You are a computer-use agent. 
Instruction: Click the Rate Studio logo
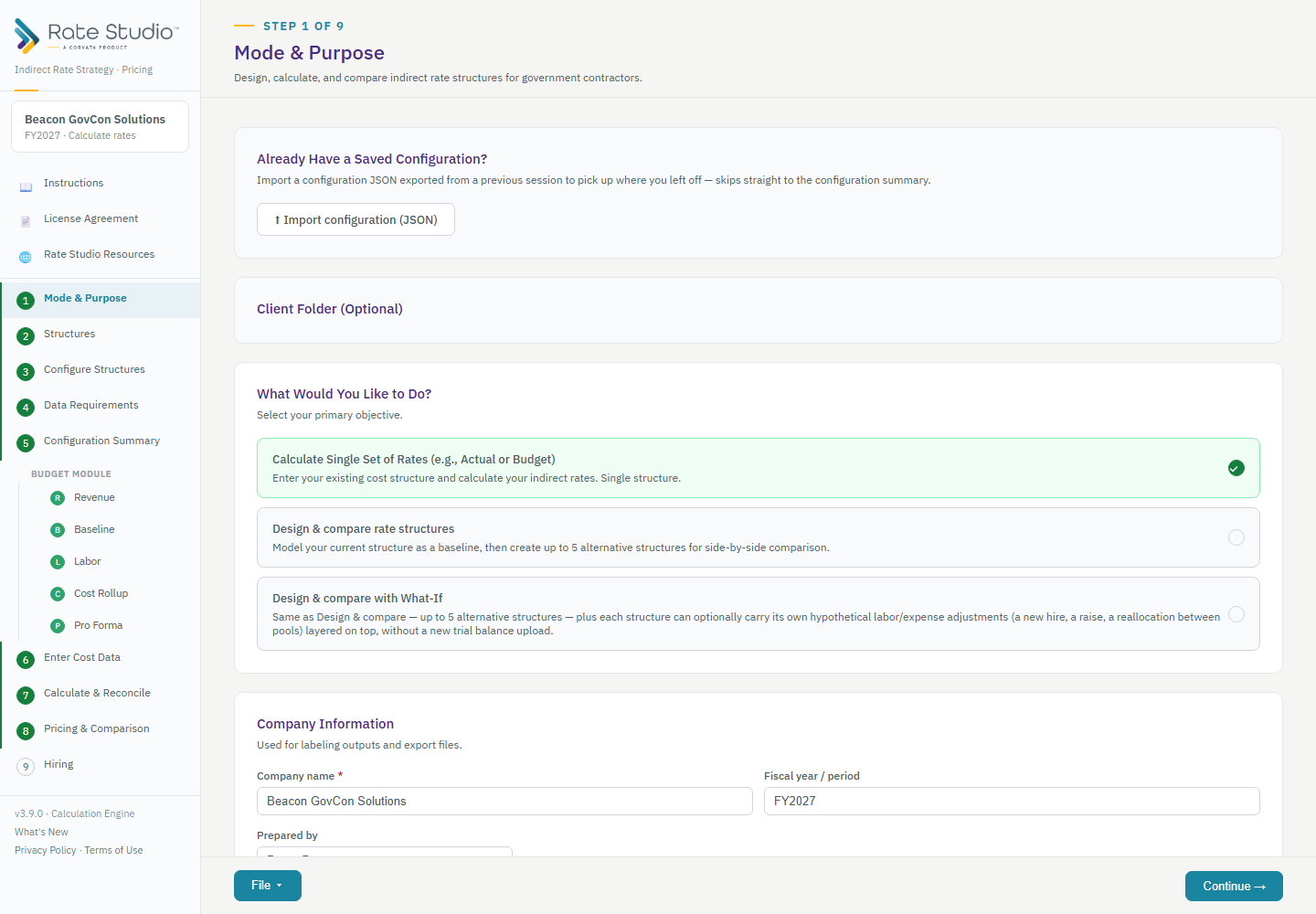pos(97,36)
